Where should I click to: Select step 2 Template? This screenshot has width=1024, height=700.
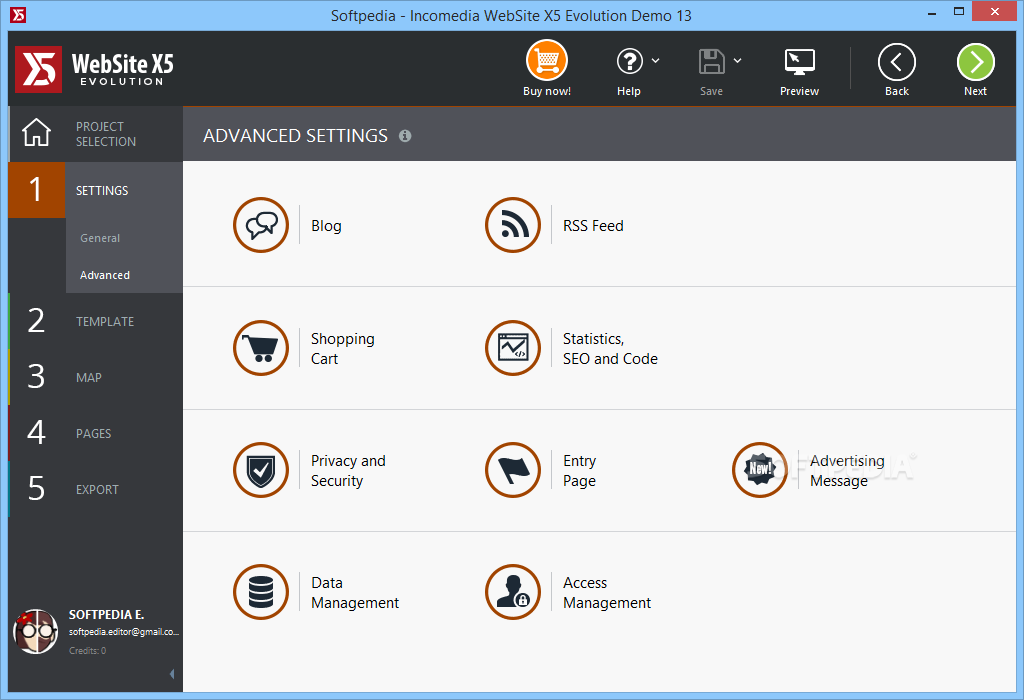(96, 321)
